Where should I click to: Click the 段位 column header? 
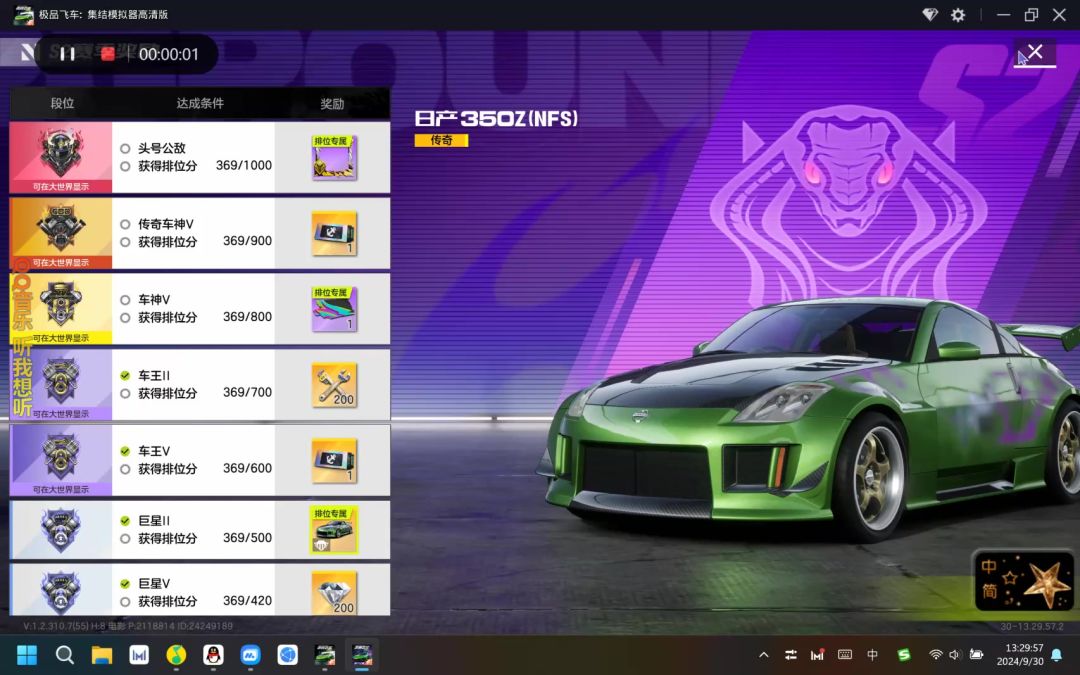(62, 103)
